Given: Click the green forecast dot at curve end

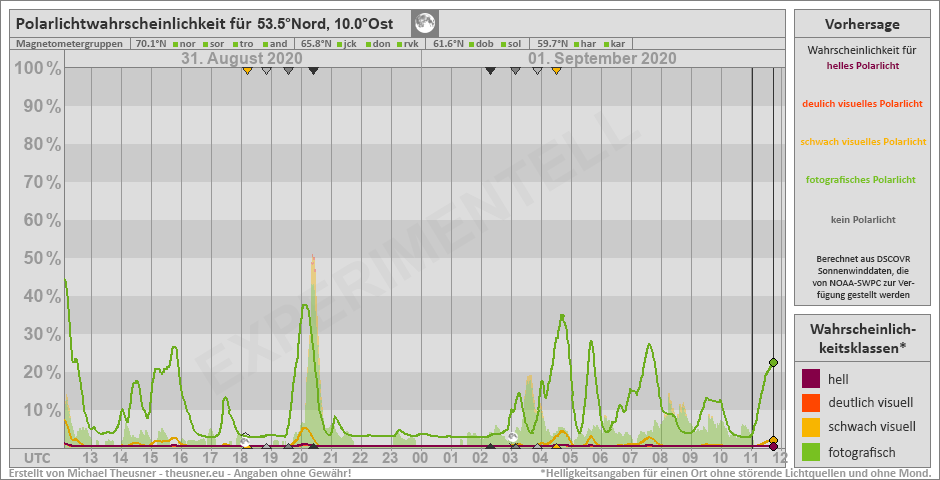Looking at the screenshot, I should point(773,362).
